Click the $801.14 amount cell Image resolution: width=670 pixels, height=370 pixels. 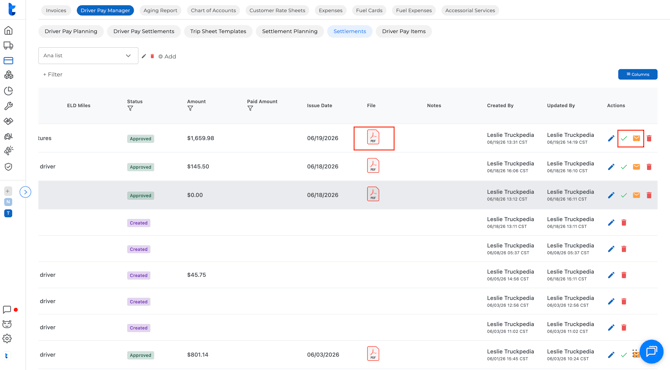pyautogui.click(x=198, y=355)
